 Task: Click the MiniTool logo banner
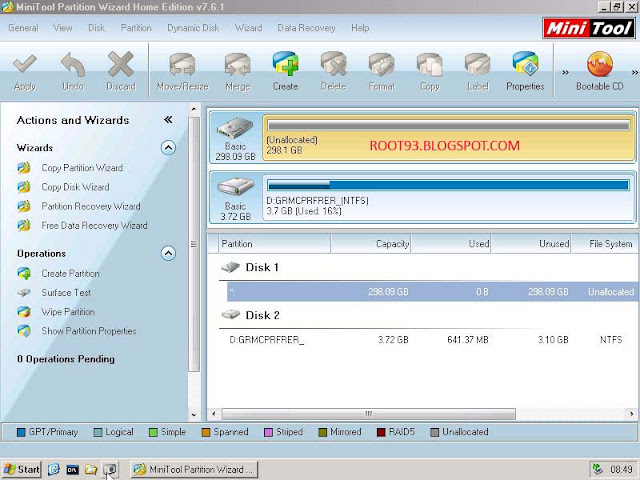click(589, 29)
